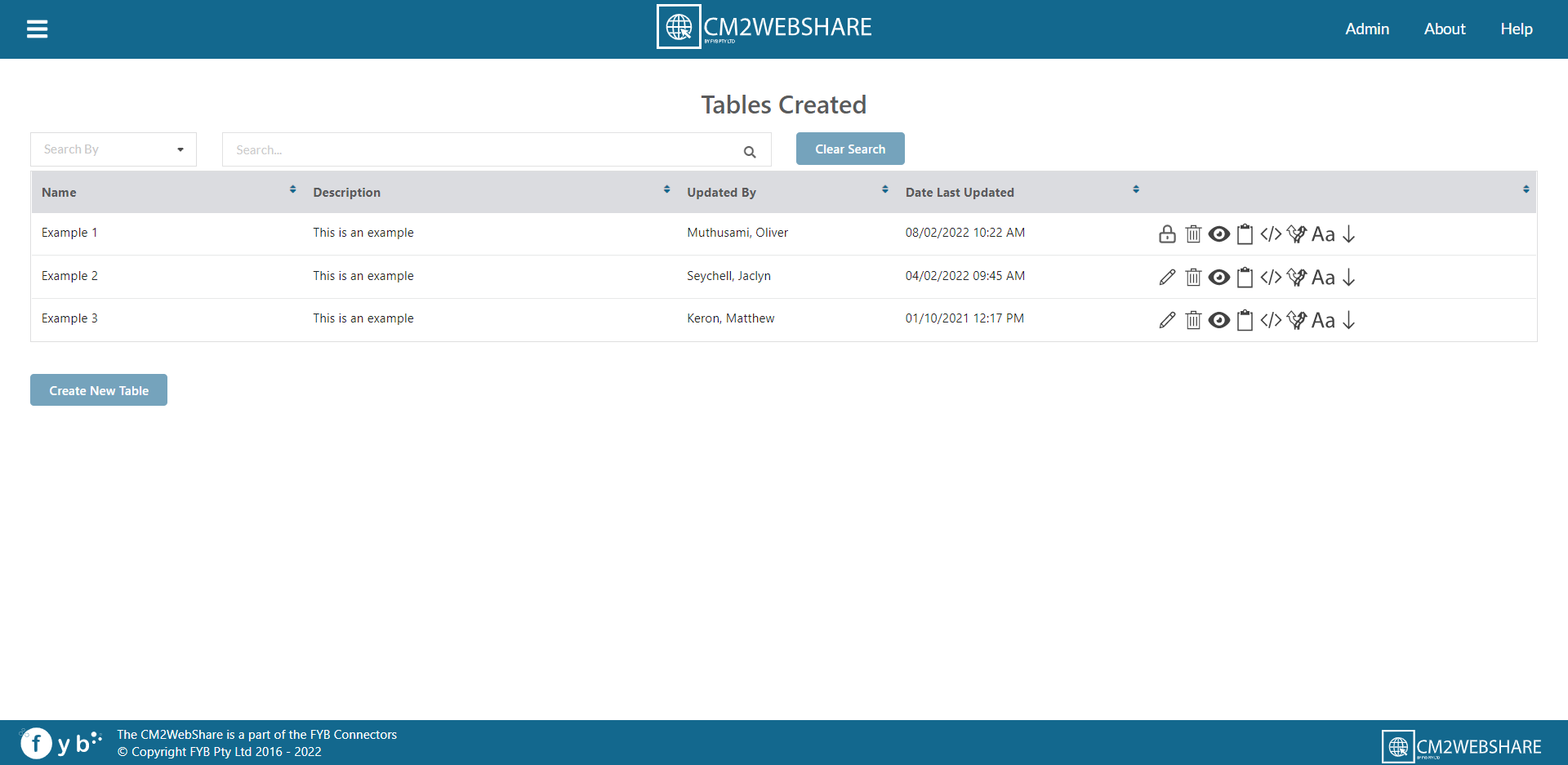The width and height of the screenshot is (1568, 765).
Task: Open the code embed icon for Example 1
Action: 1271,234
